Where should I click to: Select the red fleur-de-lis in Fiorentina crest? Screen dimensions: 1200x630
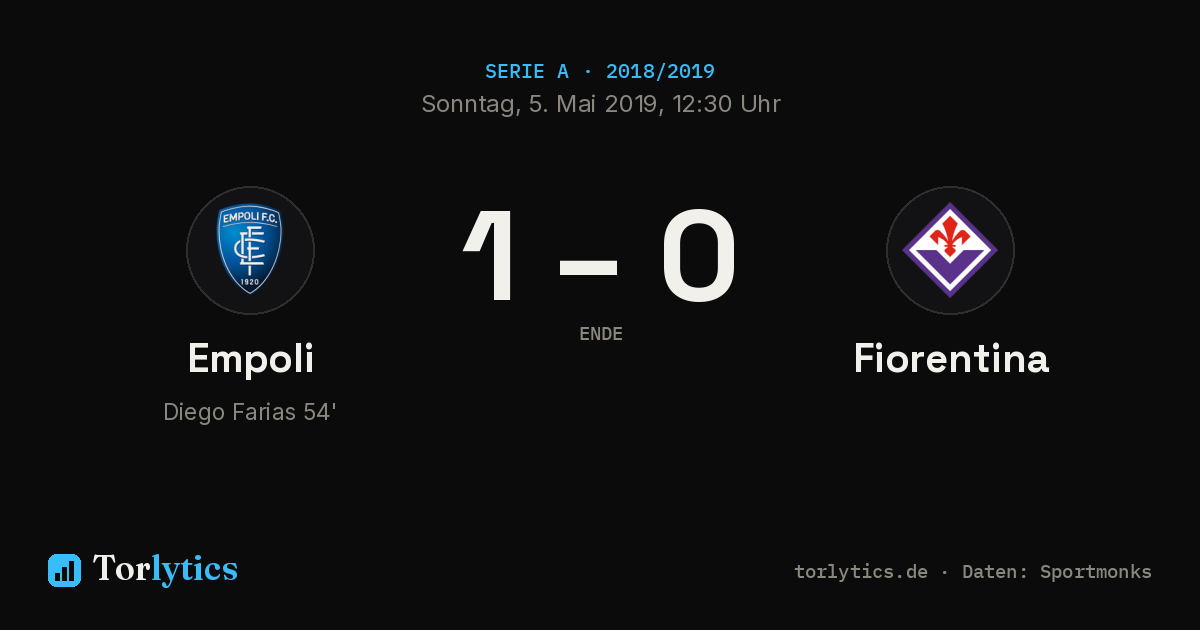(950, 237)
